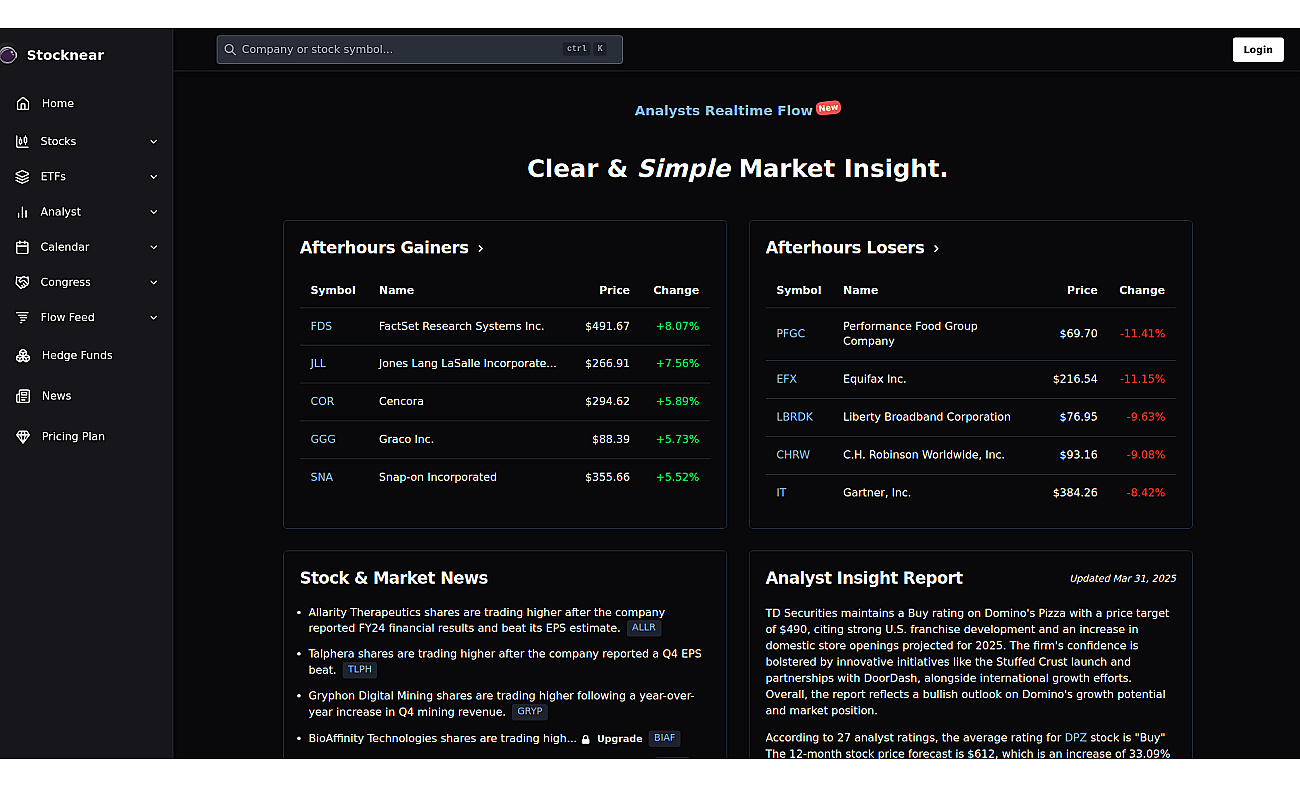Click the $355.66 price cell
The image size is (1300, 788).
[608, 477]
